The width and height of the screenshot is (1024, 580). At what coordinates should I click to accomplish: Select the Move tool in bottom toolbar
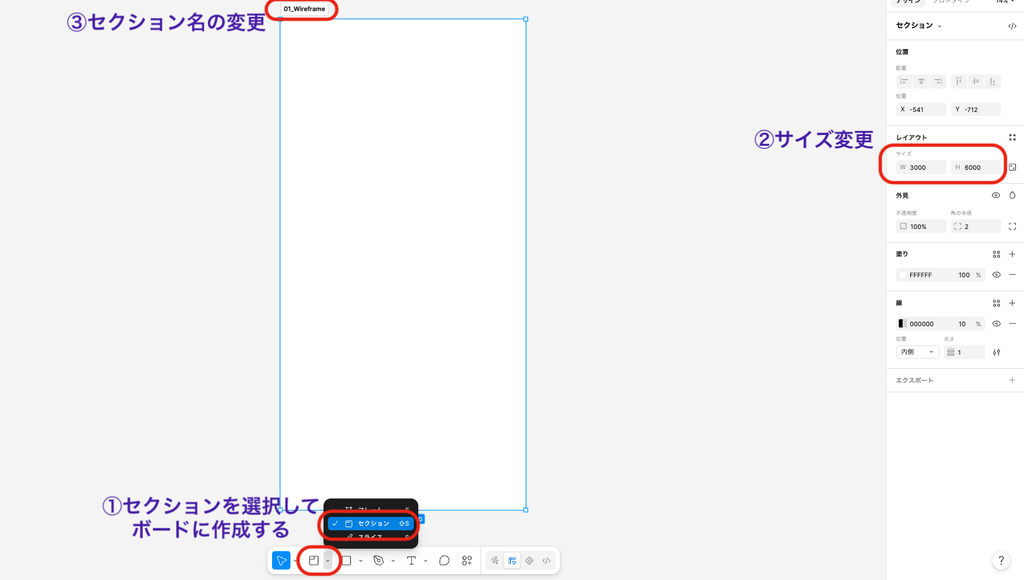coord(281,560)
